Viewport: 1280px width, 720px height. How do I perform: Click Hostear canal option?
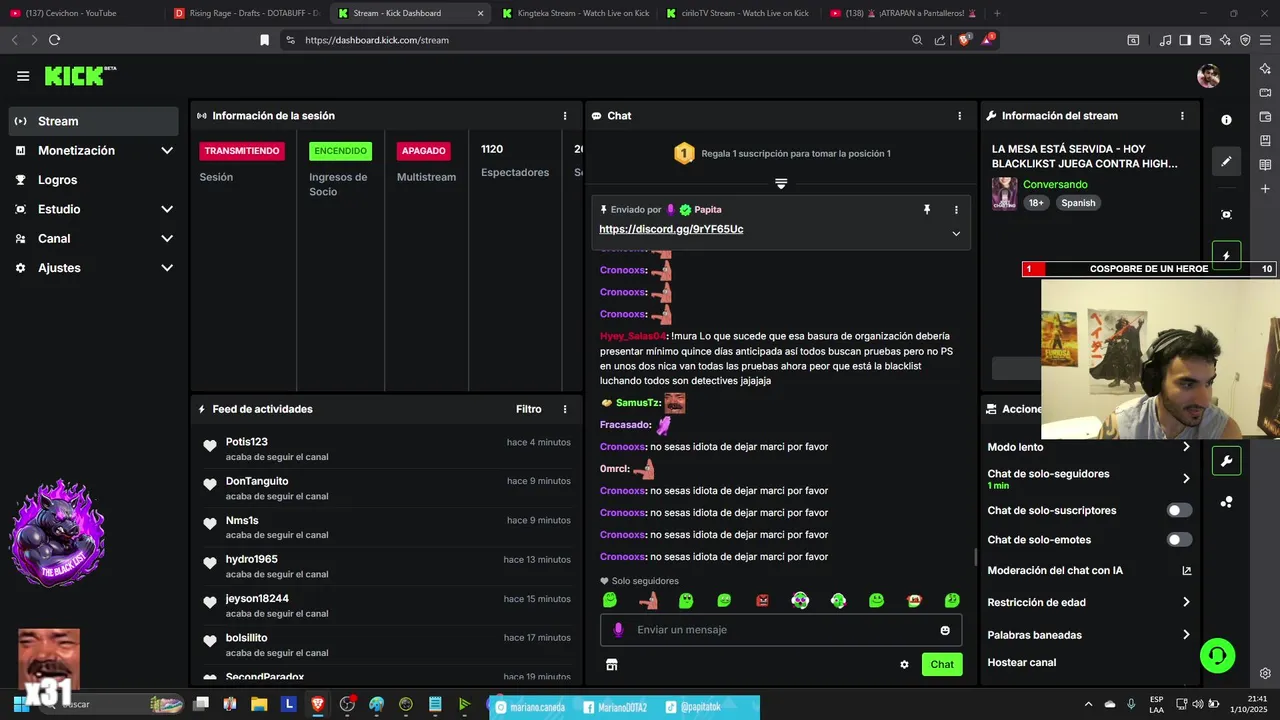tap(1022, 662)
